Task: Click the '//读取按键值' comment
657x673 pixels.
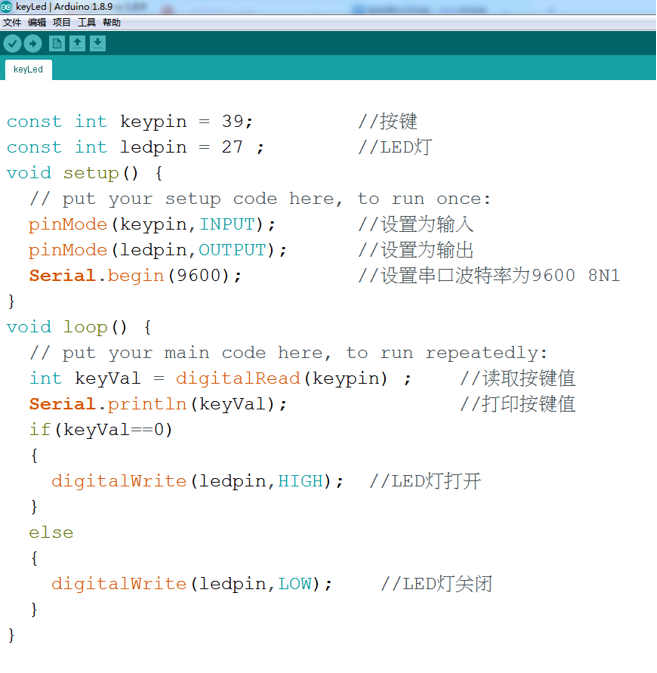Action: tap(518, 379)
